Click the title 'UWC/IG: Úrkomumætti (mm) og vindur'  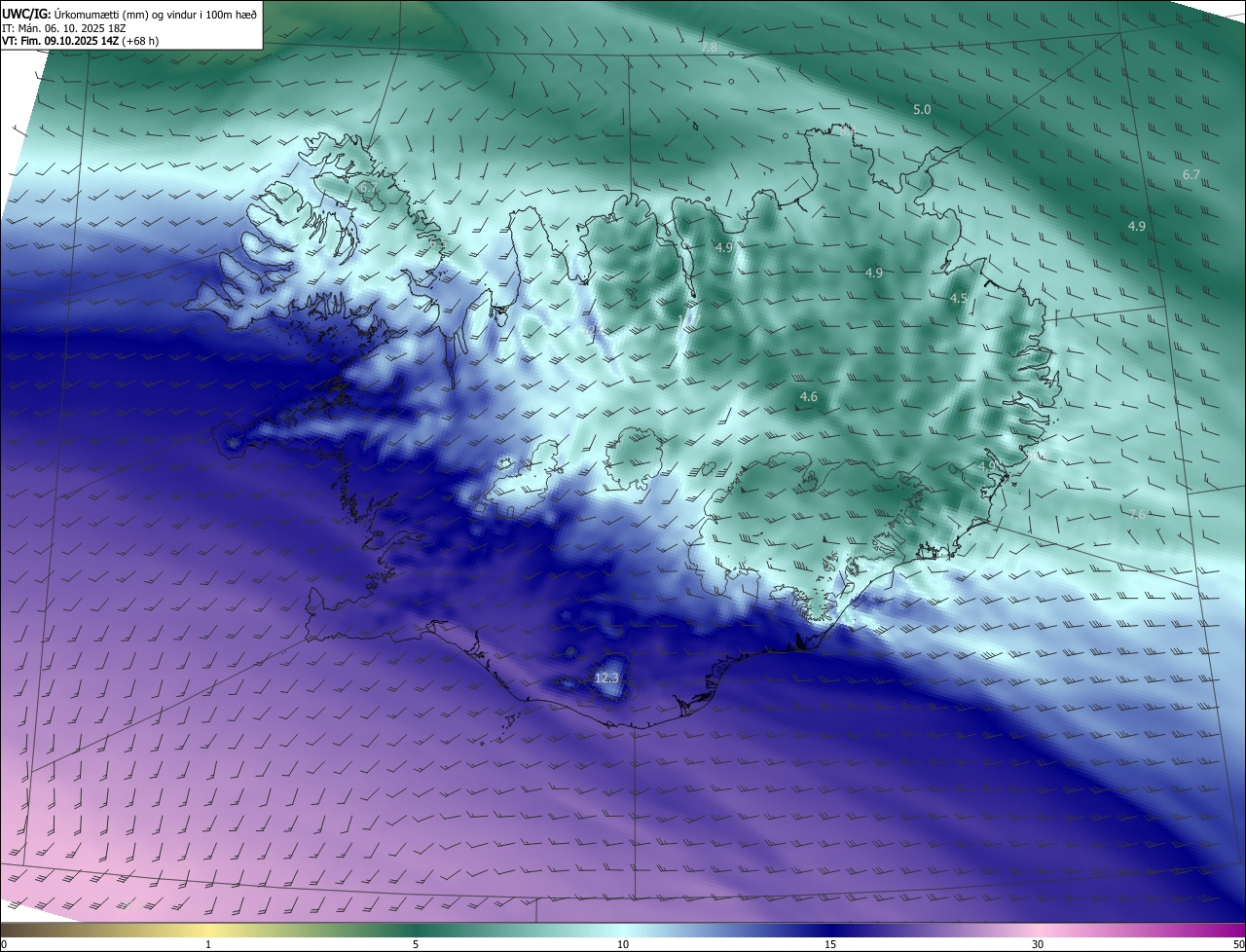coord(129,13)
